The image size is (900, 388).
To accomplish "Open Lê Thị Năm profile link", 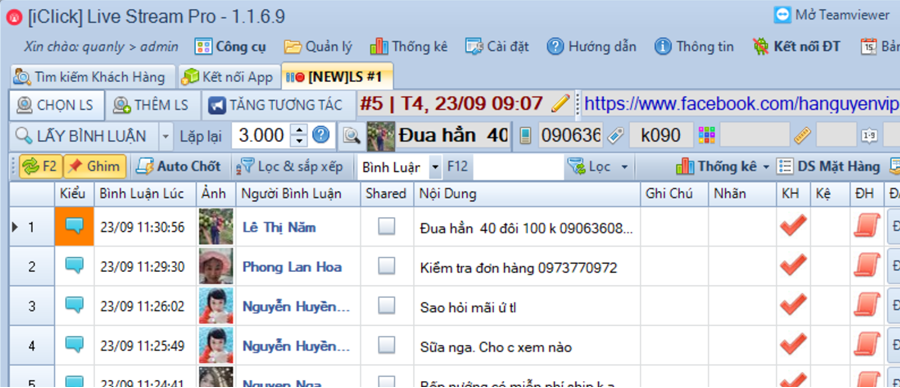I will click(x=279, y=228).
